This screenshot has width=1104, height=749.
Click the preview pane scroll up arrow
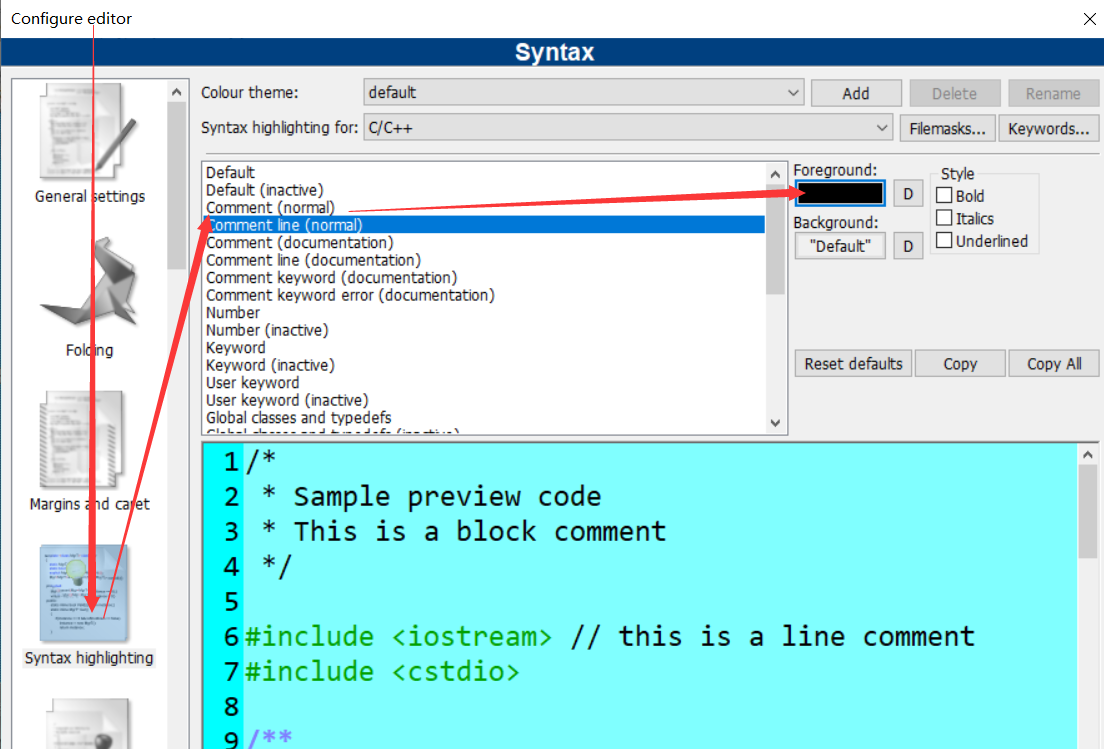[1088, 455]
